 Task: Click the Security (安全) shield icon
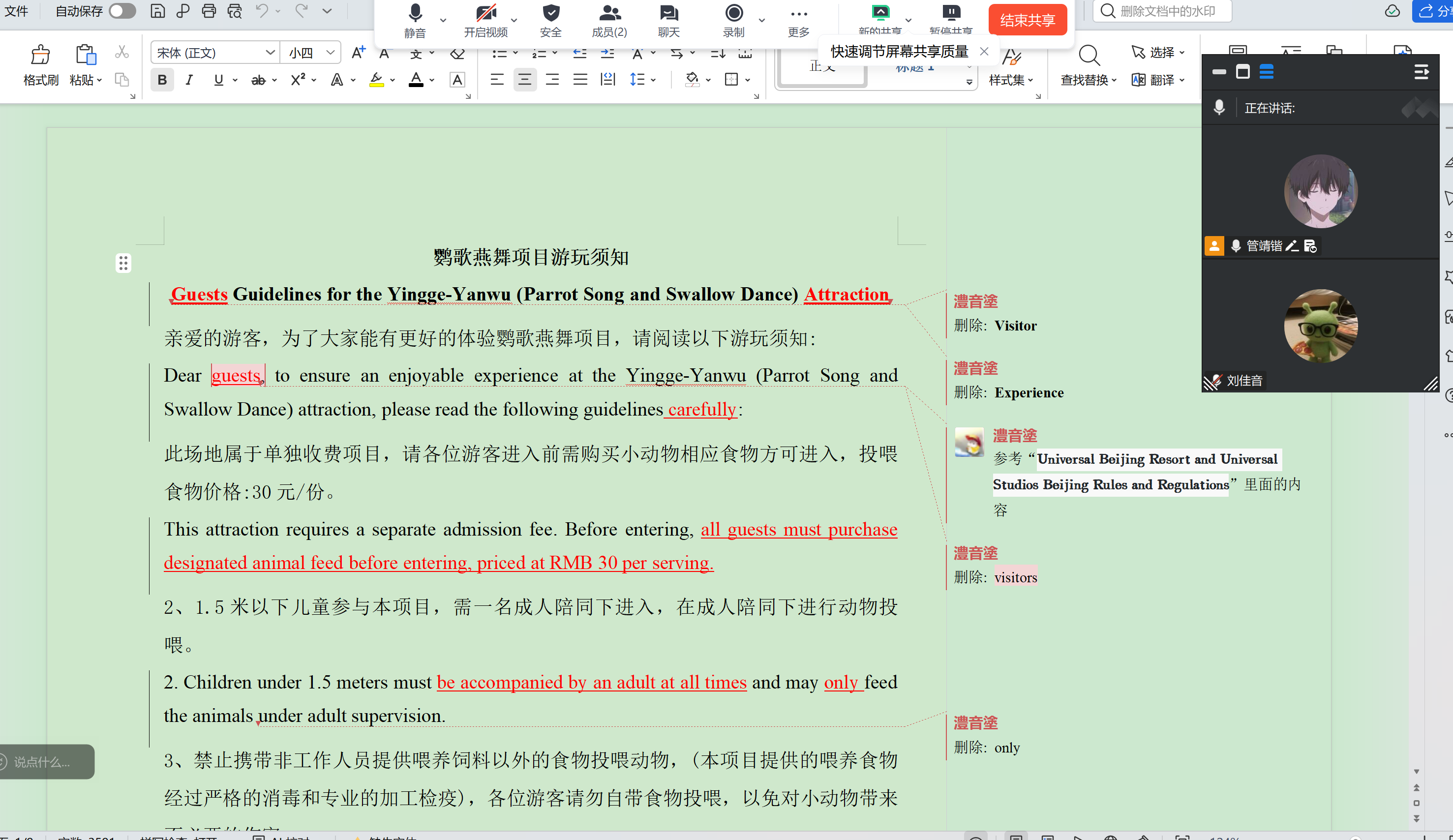coord(550,13)
